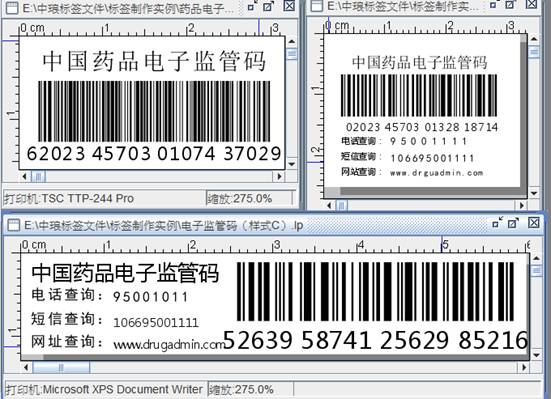The height and width of the screenshot is (399, 551).
Task: Close the top-left 药品电子 label window
Action: point(289,6)
